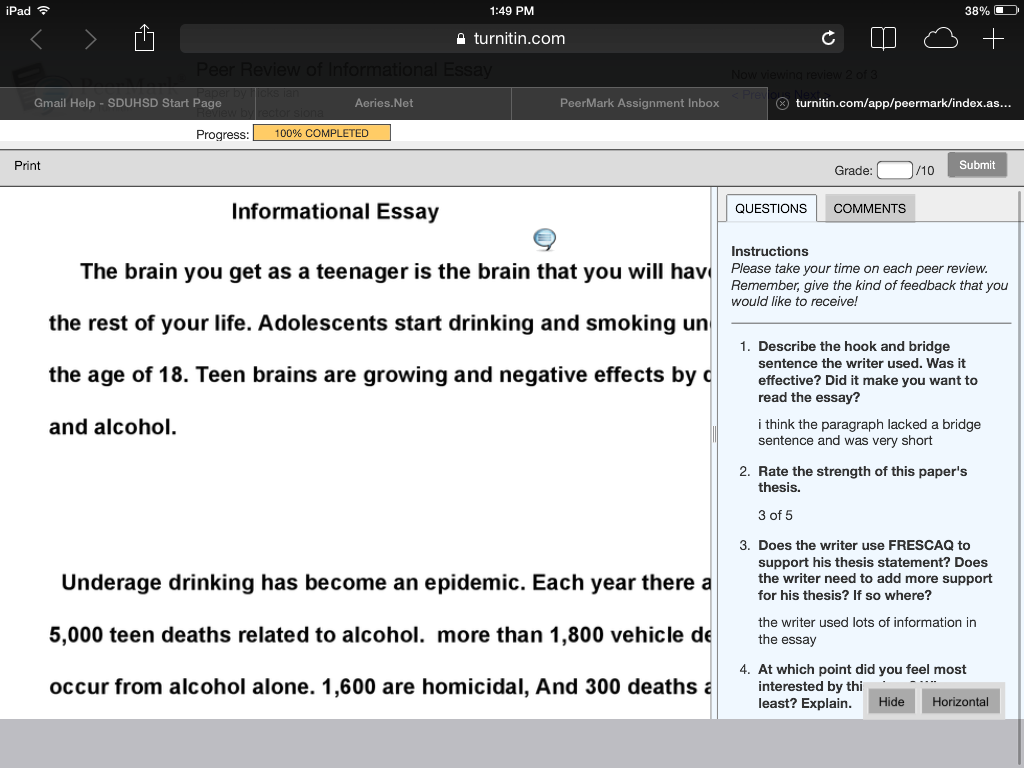The image size is (1024, 768).
Task: Click the 'Progress:' label
Action: click(222, 135)
